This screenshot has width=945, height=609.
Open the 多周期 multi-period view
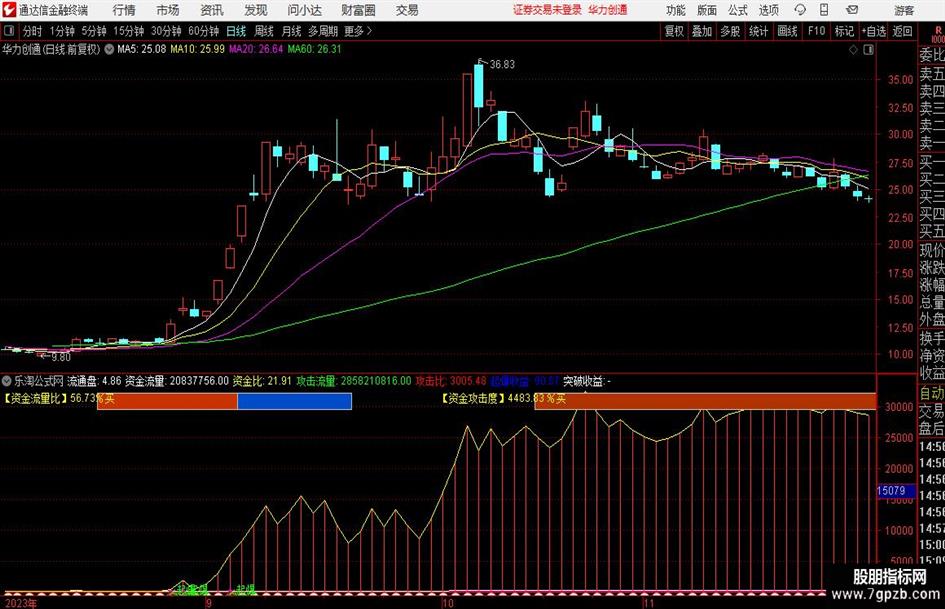tap(323, 31)
